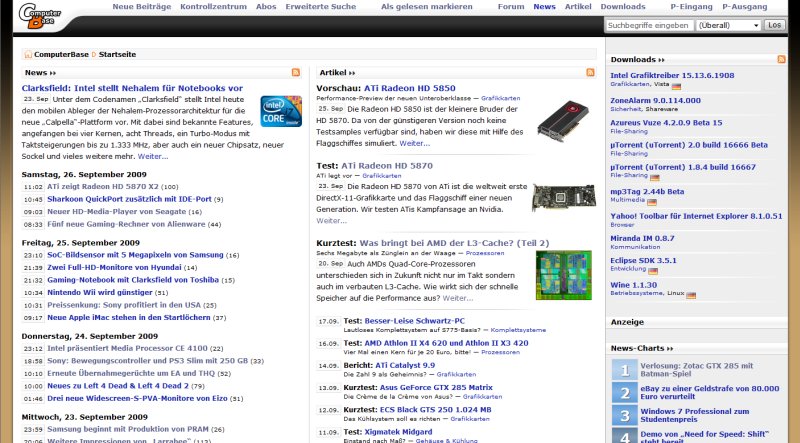Open Neue Beiträge in top navigation

142,7
